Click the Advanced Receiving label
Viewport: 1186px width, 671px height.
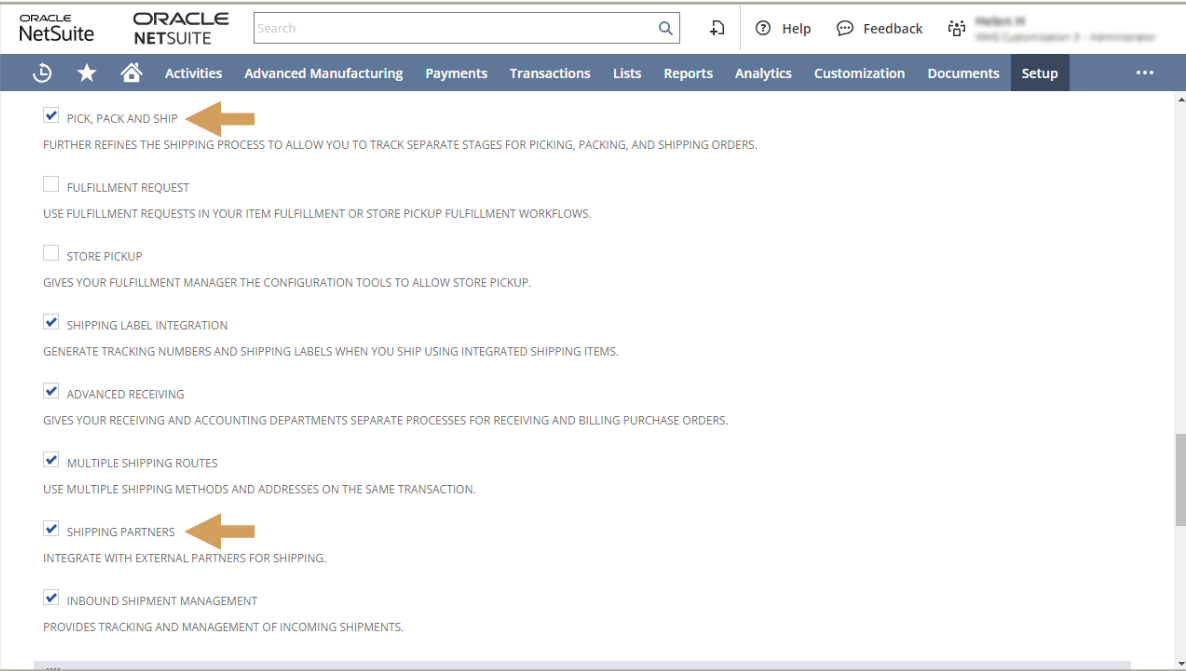(x=126, y=394)
